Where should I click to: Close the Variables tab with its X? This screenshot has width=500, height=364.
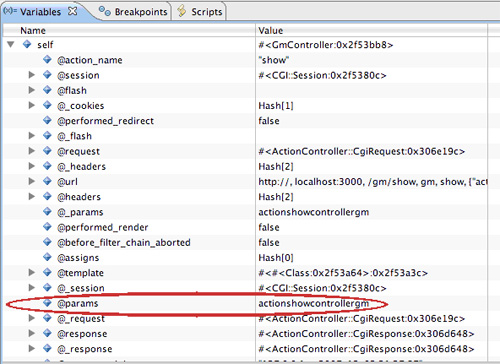tap(72, 11)
